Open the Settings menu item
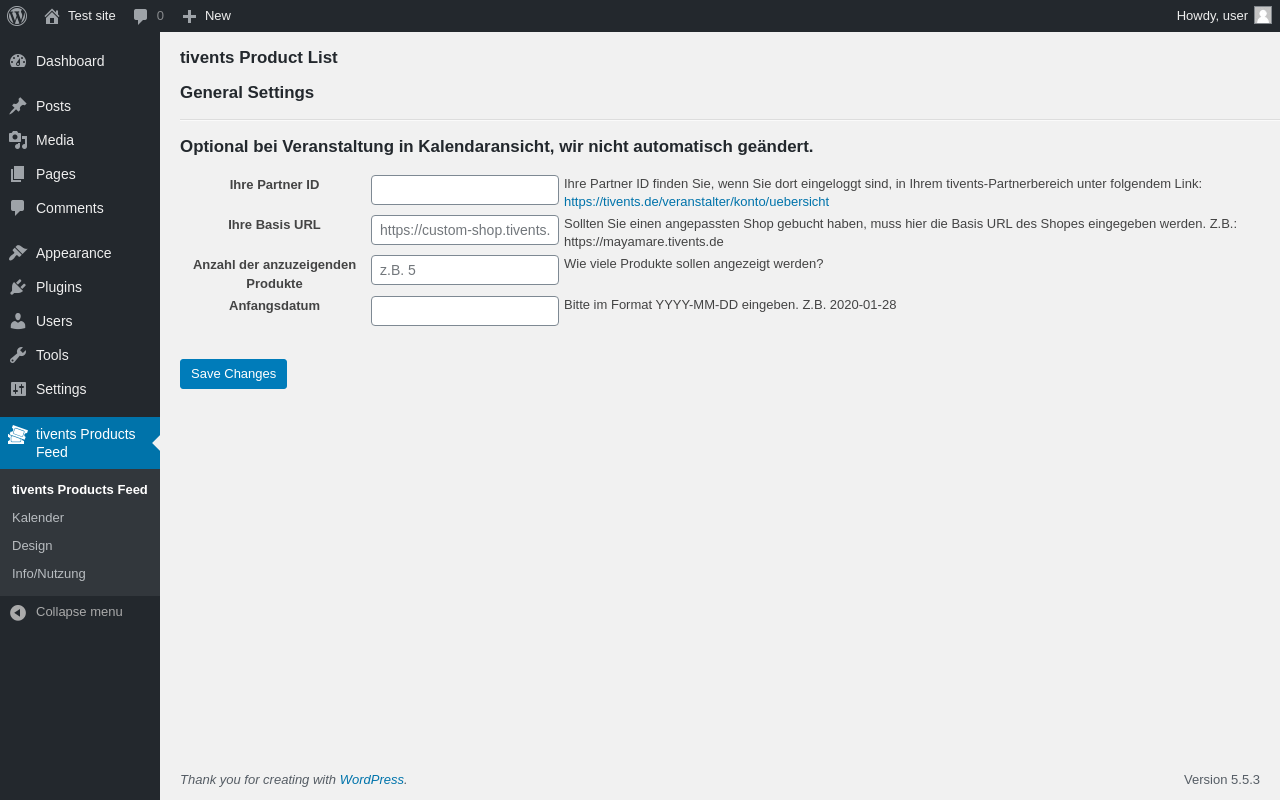The width and height of the screenshot is (1280, 800). 80,389
